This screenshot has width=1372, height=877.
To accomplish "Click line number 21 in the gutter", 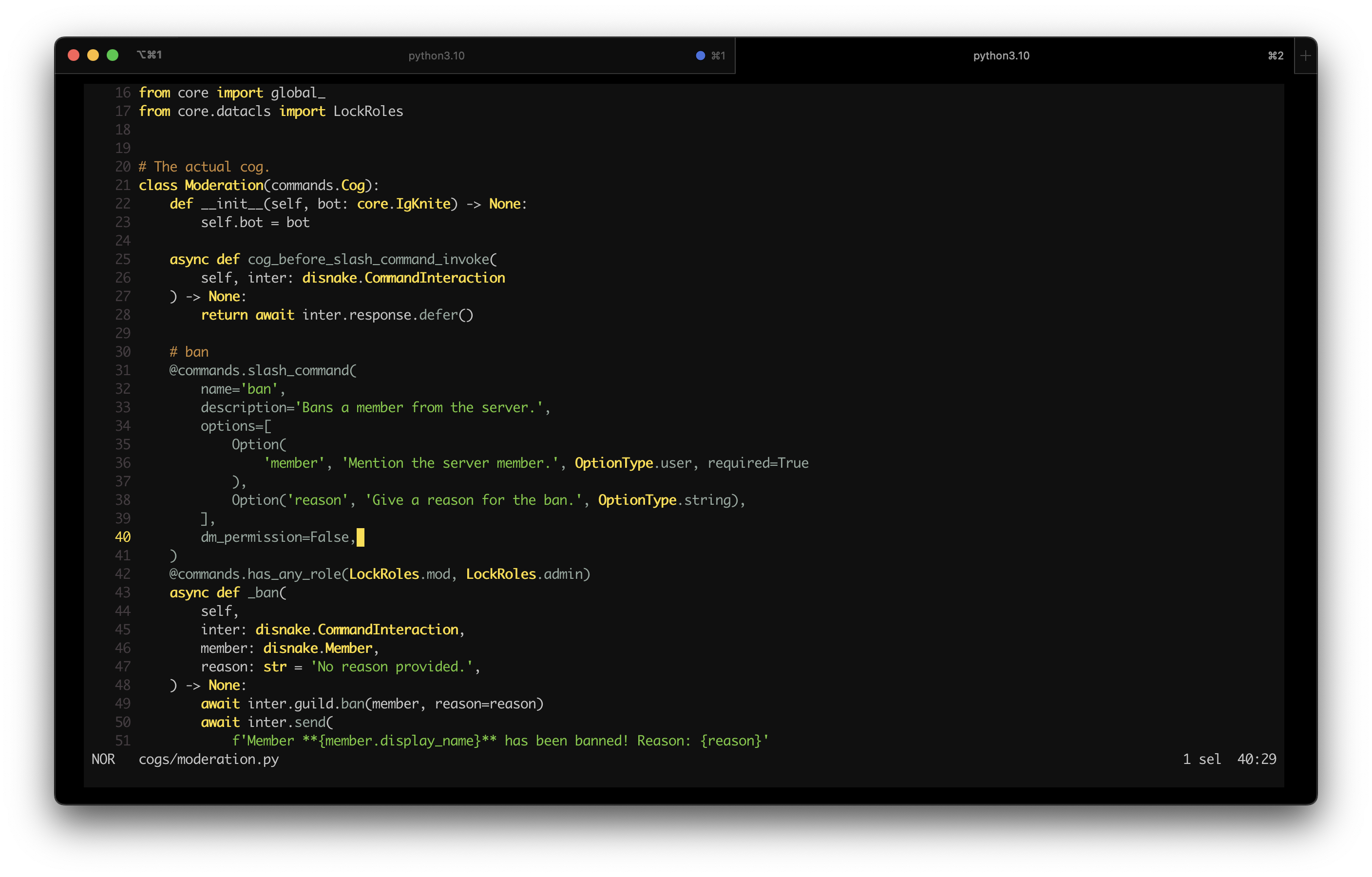I will 122,185.
